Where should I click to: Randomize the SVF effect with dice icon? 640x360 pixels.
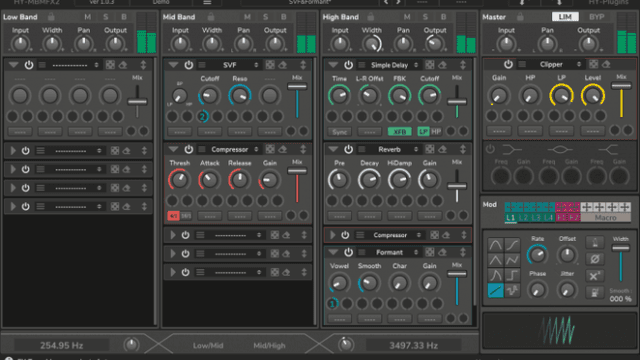pyautogui.click(x=270, y=65)
